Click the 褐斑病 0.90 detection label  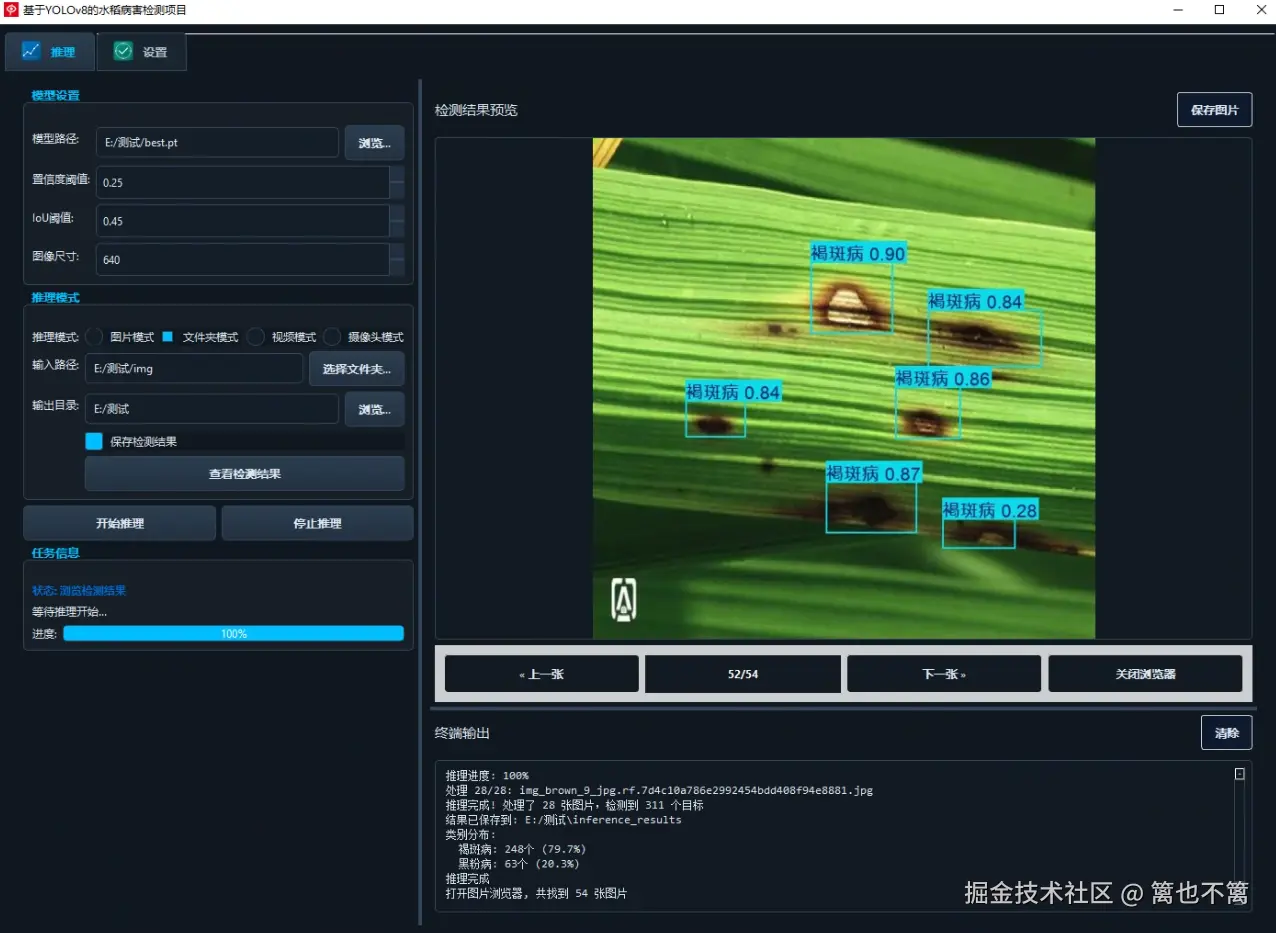pos(858,254)
